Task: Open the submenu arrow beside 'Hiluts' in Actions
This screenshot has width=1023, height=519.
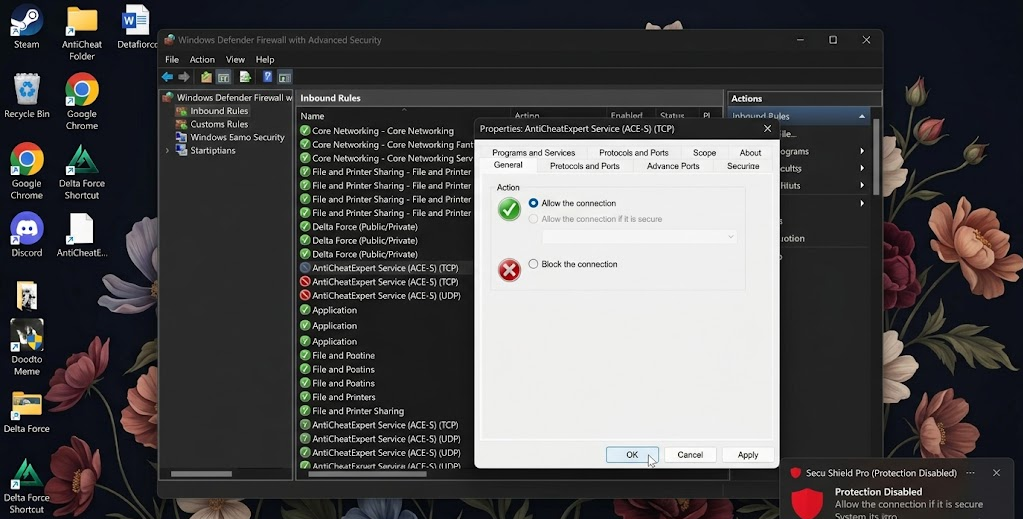Action: [x=862, y=185]
